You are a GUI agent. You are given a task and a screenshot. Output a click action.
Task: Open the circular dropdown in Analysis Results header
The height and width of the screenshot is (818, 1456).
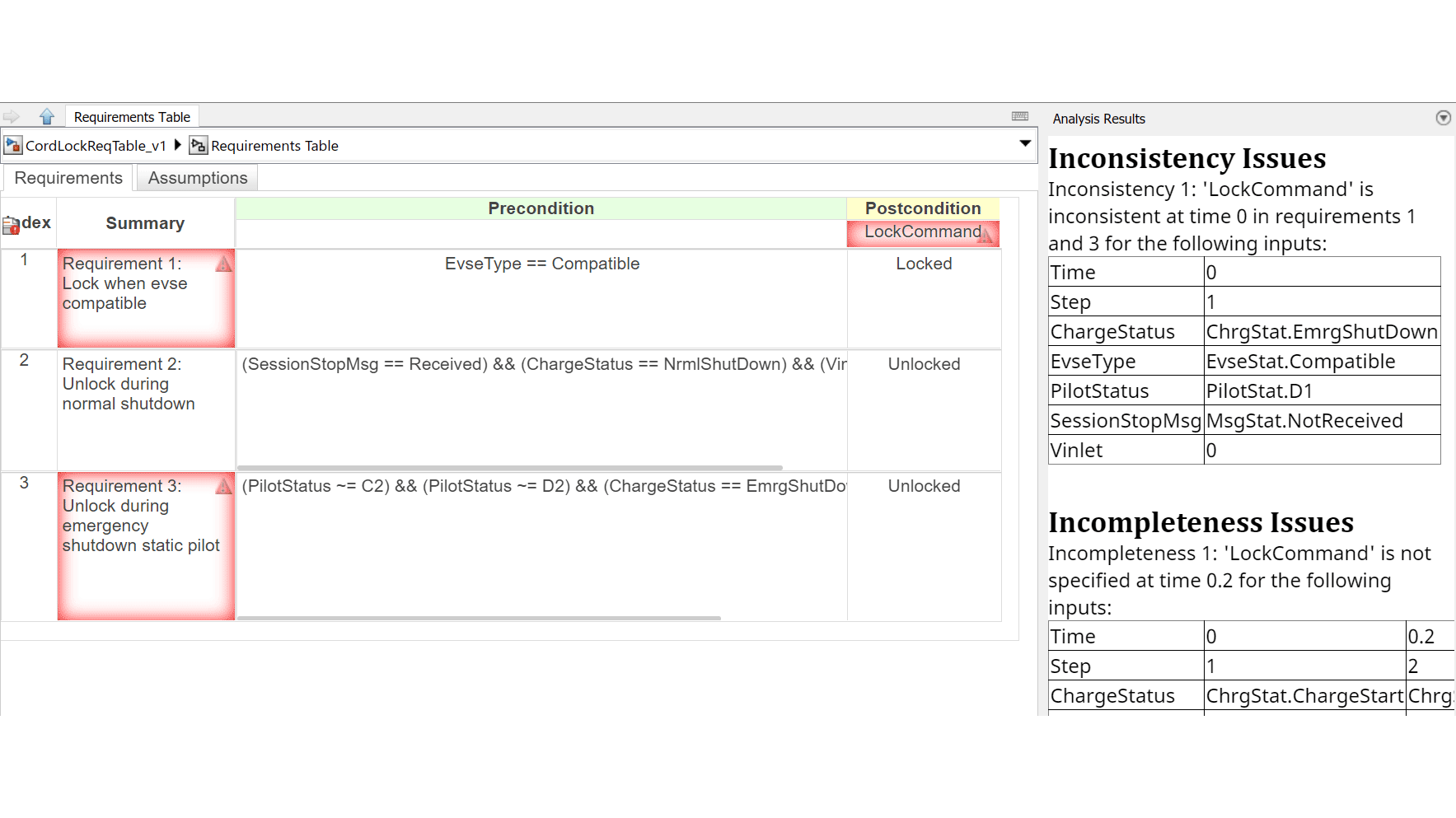pyautogui.click(x=1443, y=118)
